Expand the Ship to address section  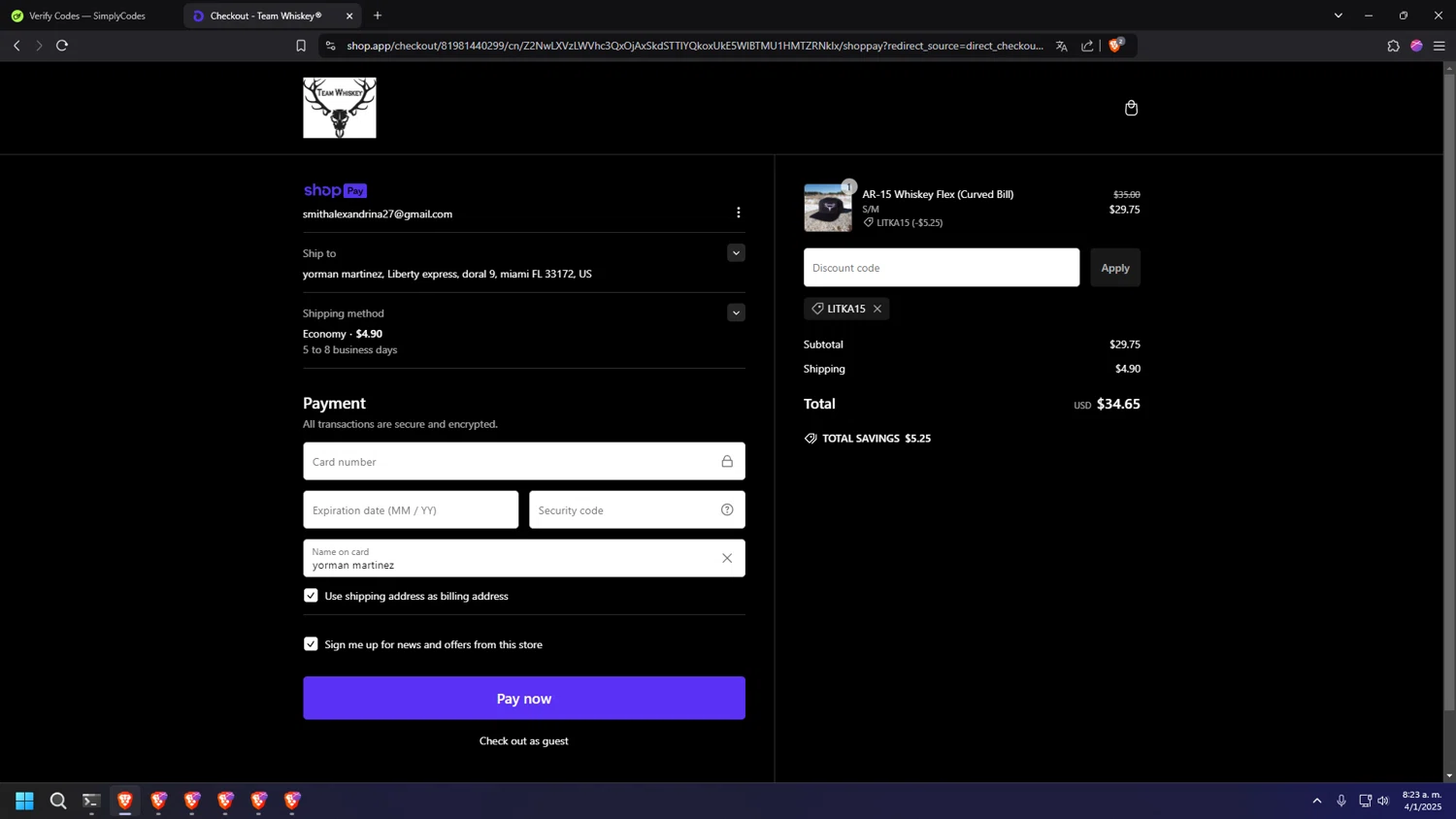coord(736,253)
